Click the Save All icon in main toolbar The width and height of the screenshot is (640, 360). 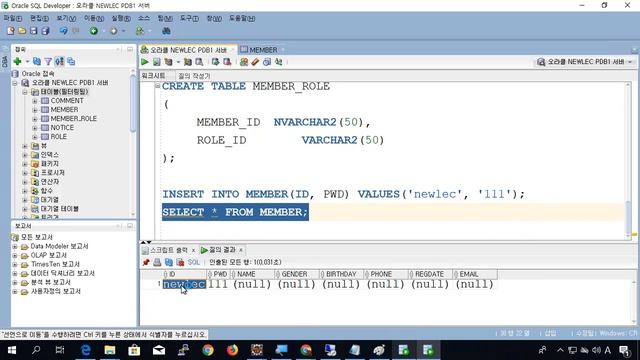point(45,31)
